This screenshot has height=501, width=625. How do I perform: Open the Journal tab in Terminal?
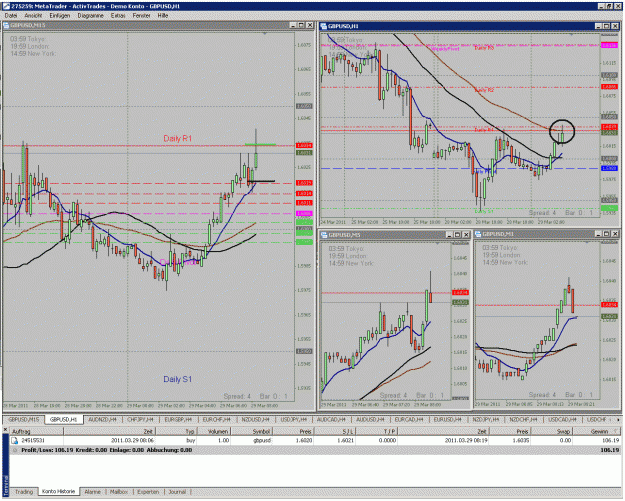(x=177, y=492)
